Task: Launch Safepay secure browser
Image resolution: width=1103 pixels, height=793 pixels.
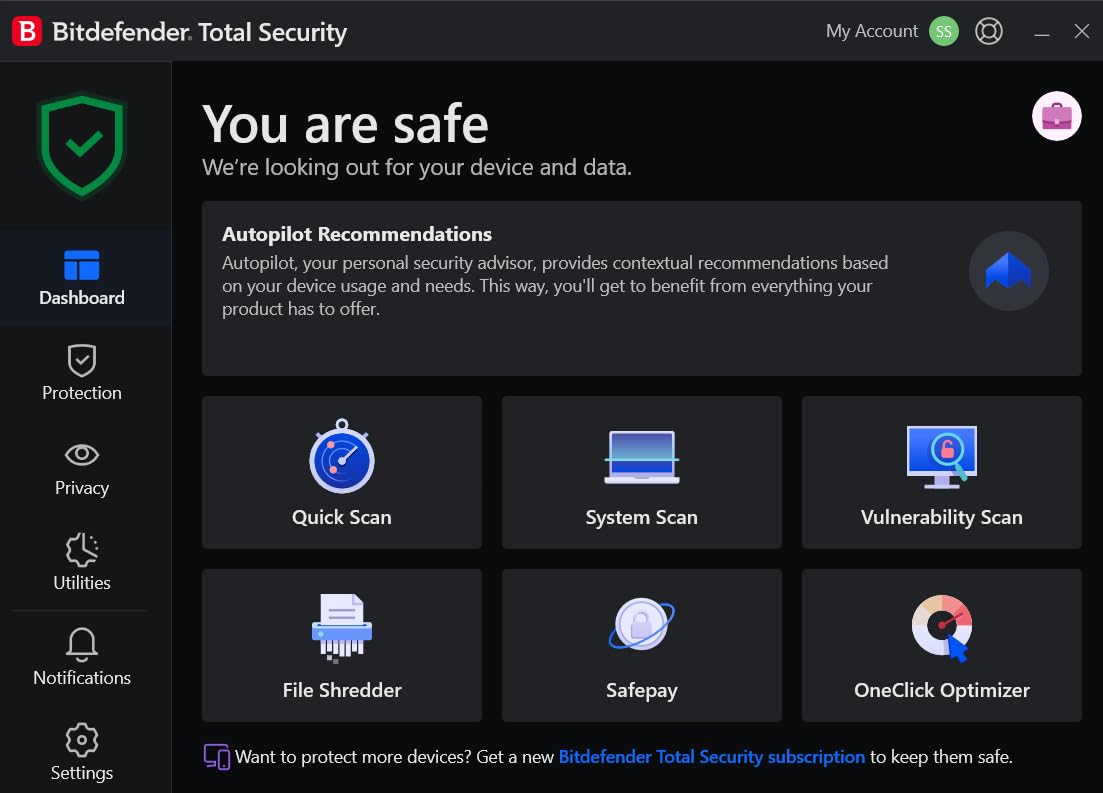Action: click(641, 645)
